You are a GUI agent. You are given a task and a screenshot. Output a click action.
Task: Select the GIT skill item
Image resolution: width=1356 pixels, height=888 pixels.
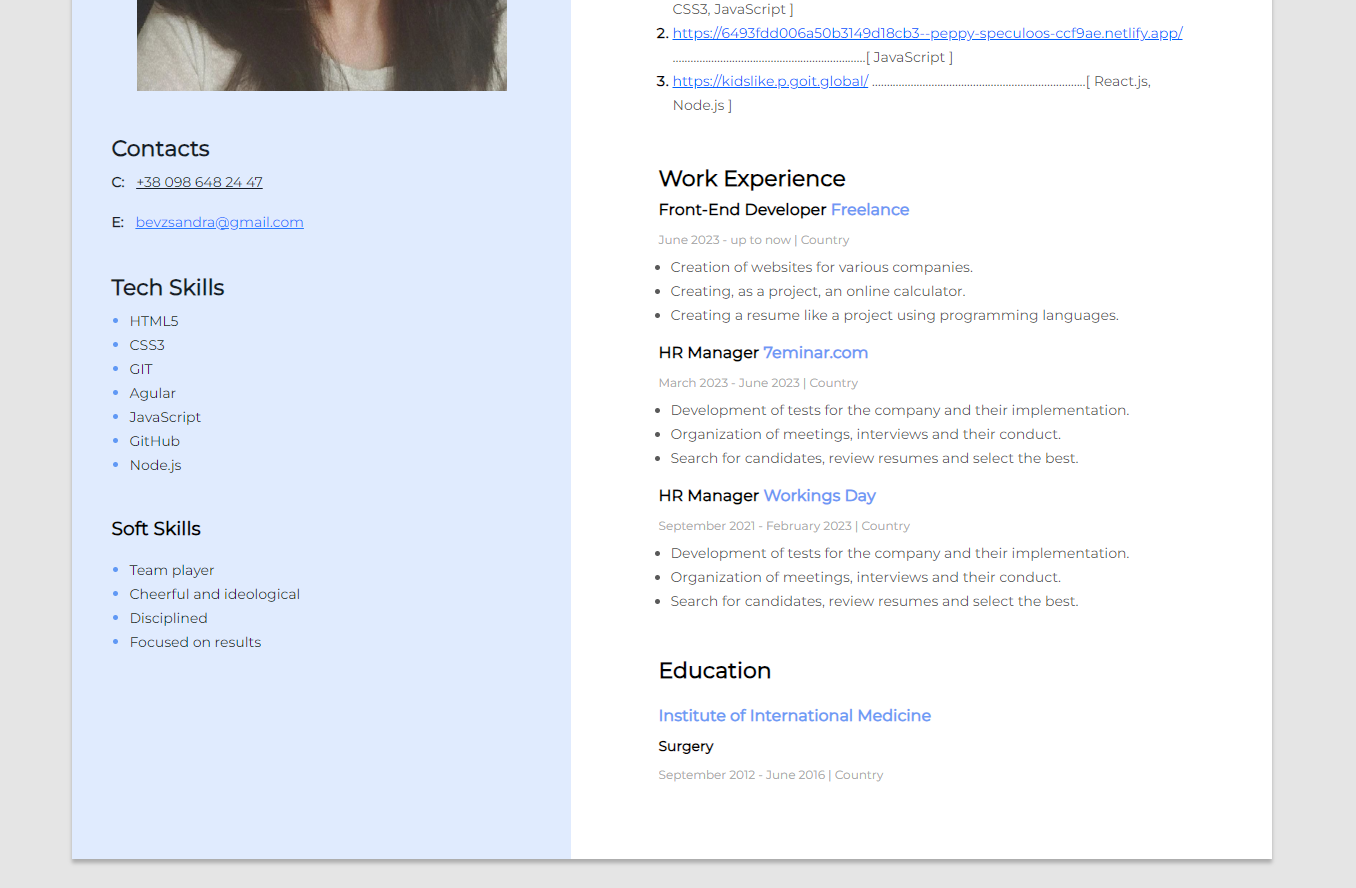coord(141,369)
